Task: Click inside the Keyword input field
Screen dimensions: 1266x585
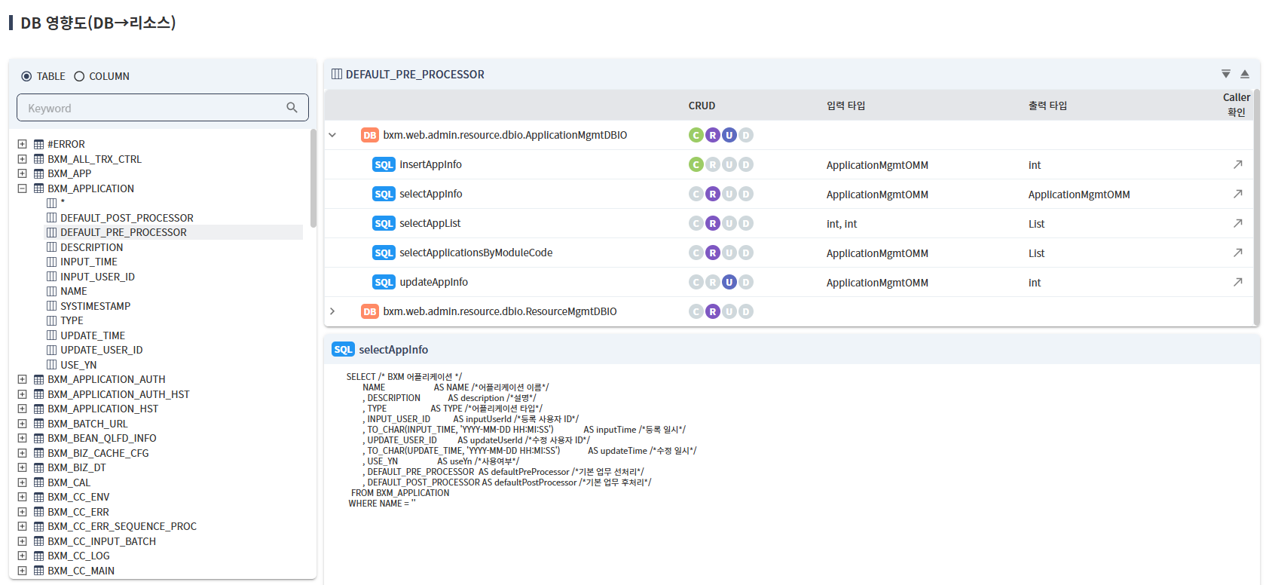Action: pyautogui.click(x=150, y=107)
